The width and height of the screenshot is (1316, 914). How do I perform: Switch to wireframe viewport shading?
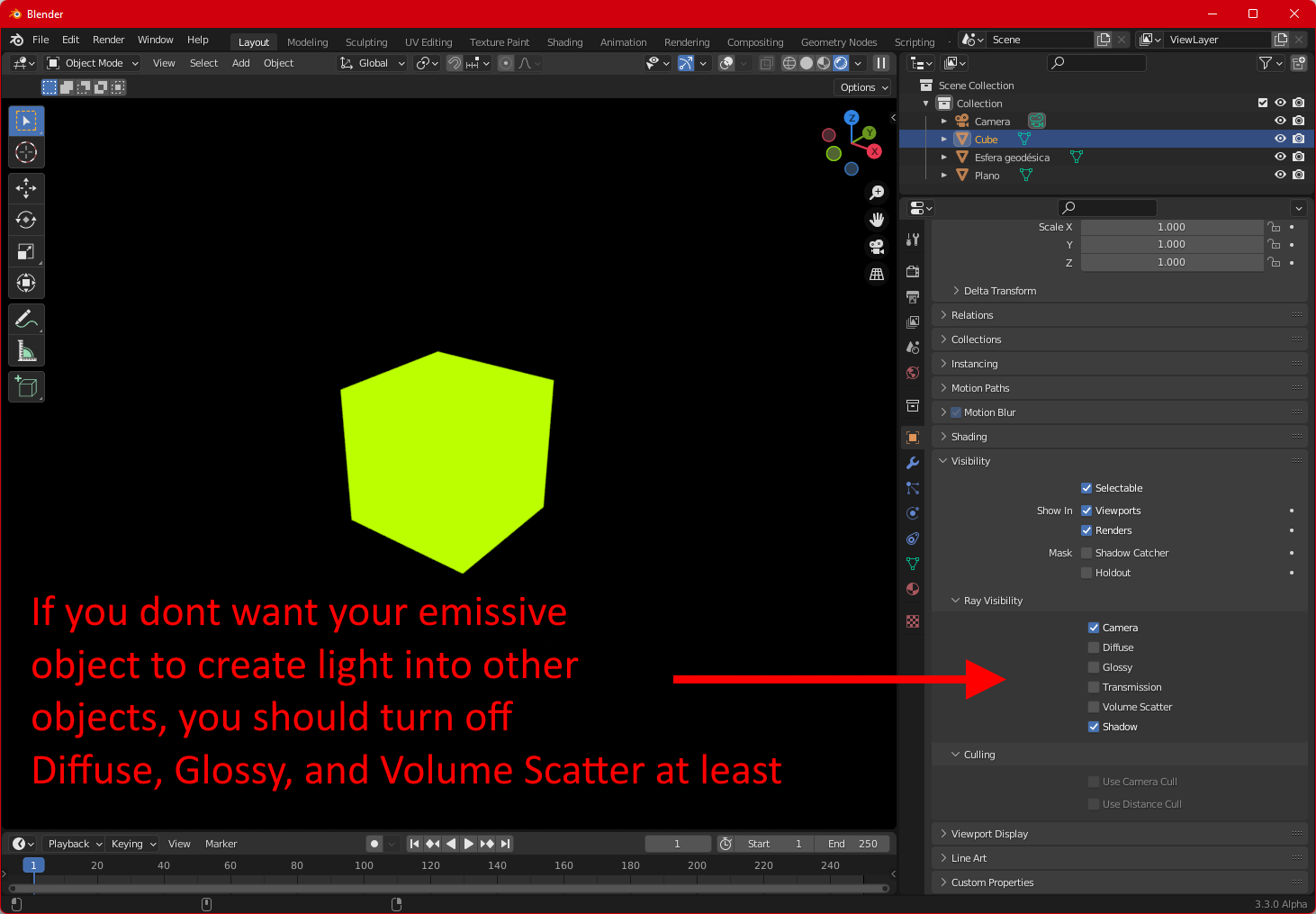click(x=789, y=63)
